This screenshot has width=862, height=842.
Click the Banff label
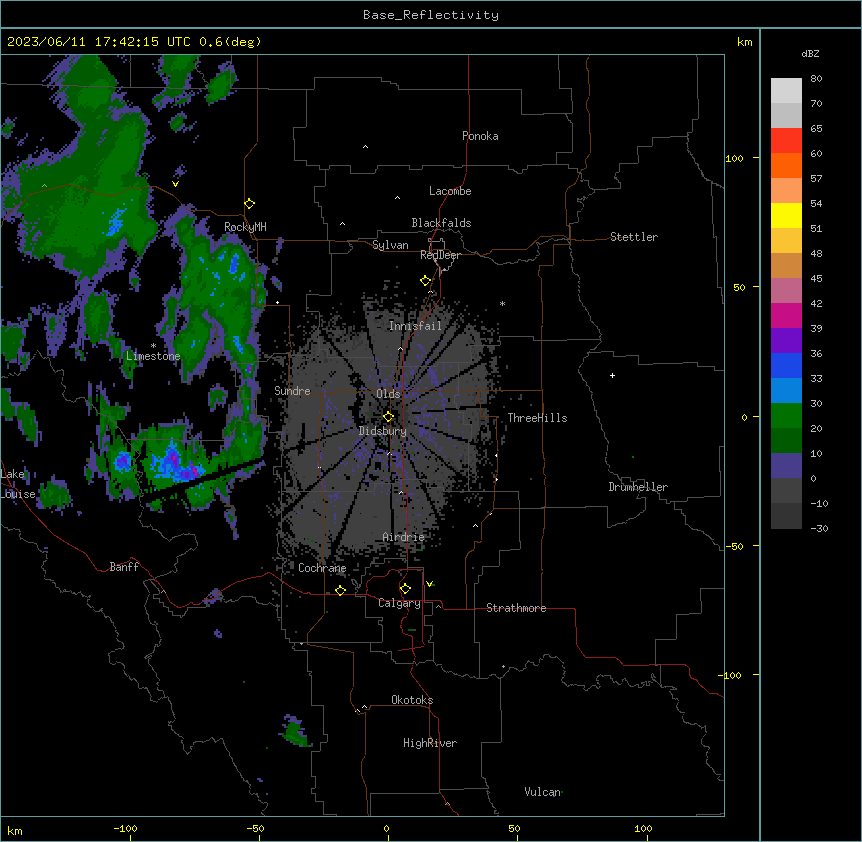tap(124, 567)
